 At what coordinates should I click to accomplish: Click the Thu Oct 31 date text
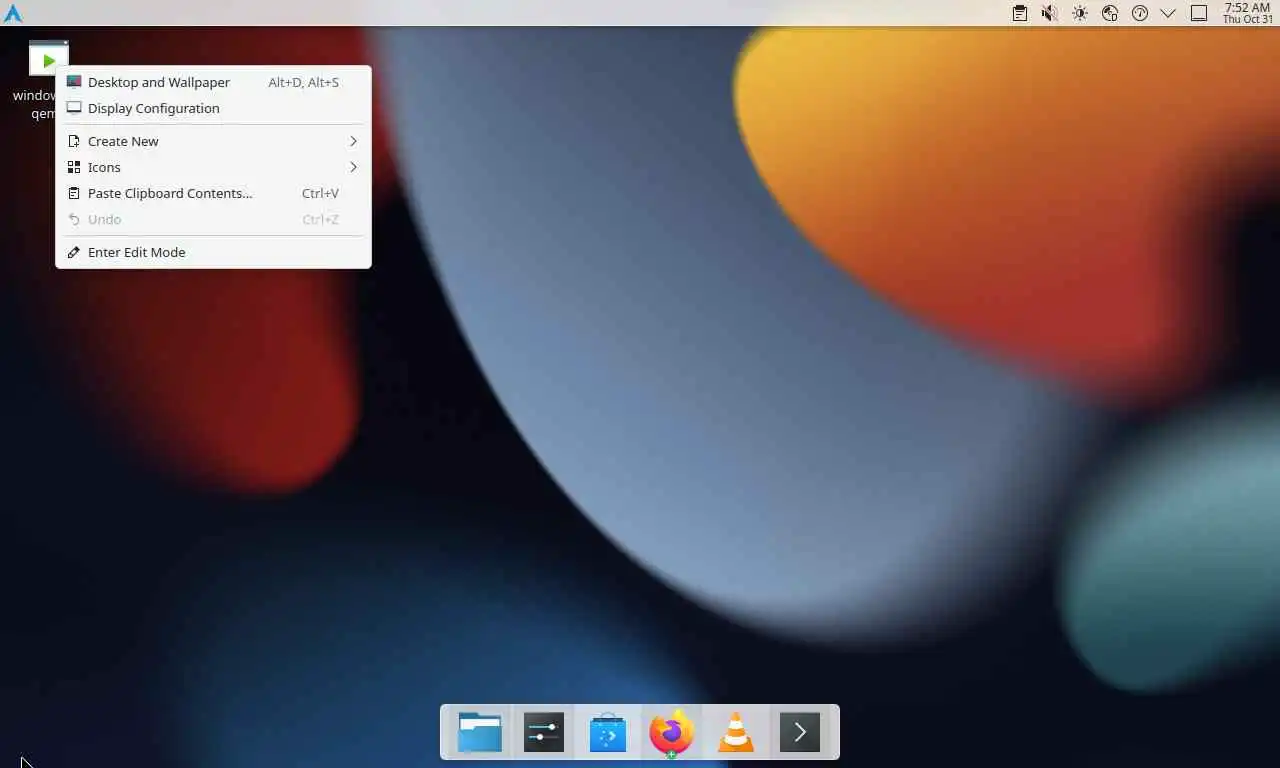tap(1247, 20)
